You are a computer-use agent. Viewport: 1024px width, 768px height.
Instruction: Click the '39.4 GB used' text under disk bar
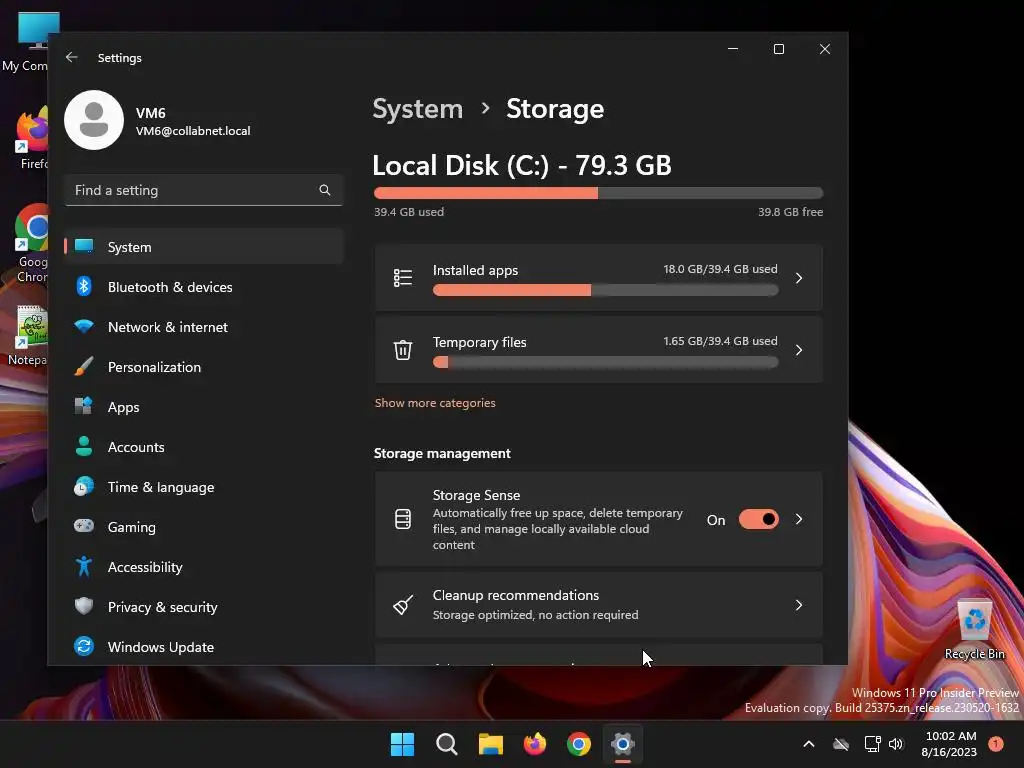pyautogui.click(x=409, y=212)
